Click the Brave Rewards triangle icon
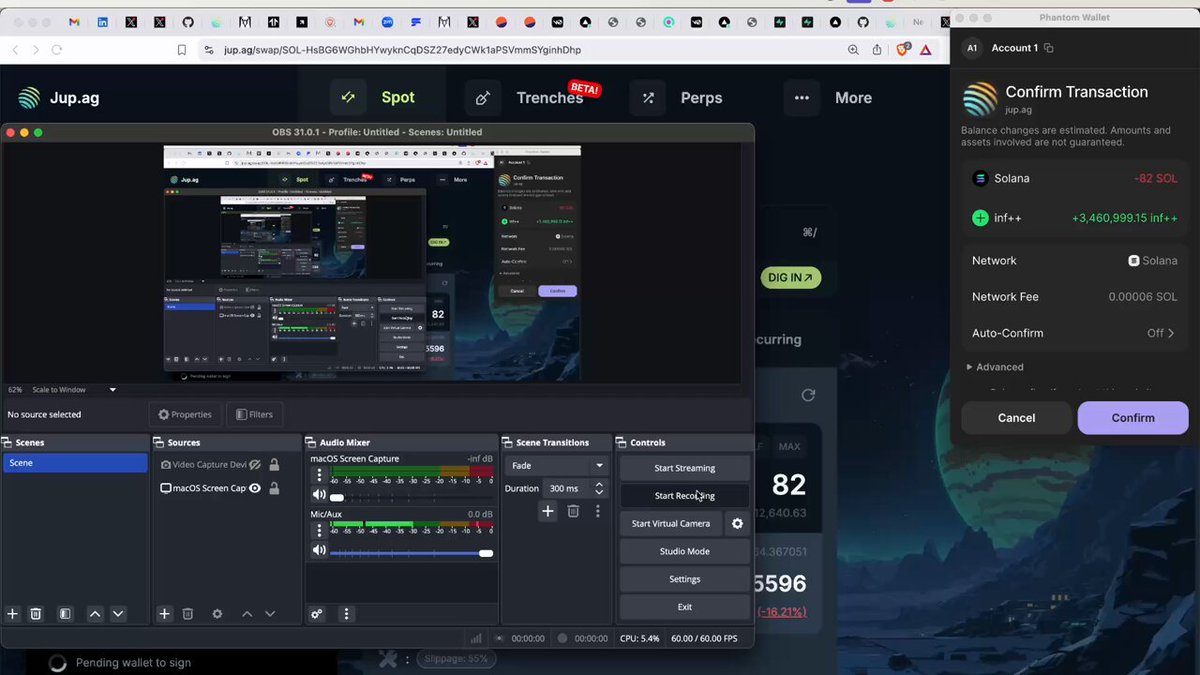This screenshot has width=1200, height=675. click(926, 49)
